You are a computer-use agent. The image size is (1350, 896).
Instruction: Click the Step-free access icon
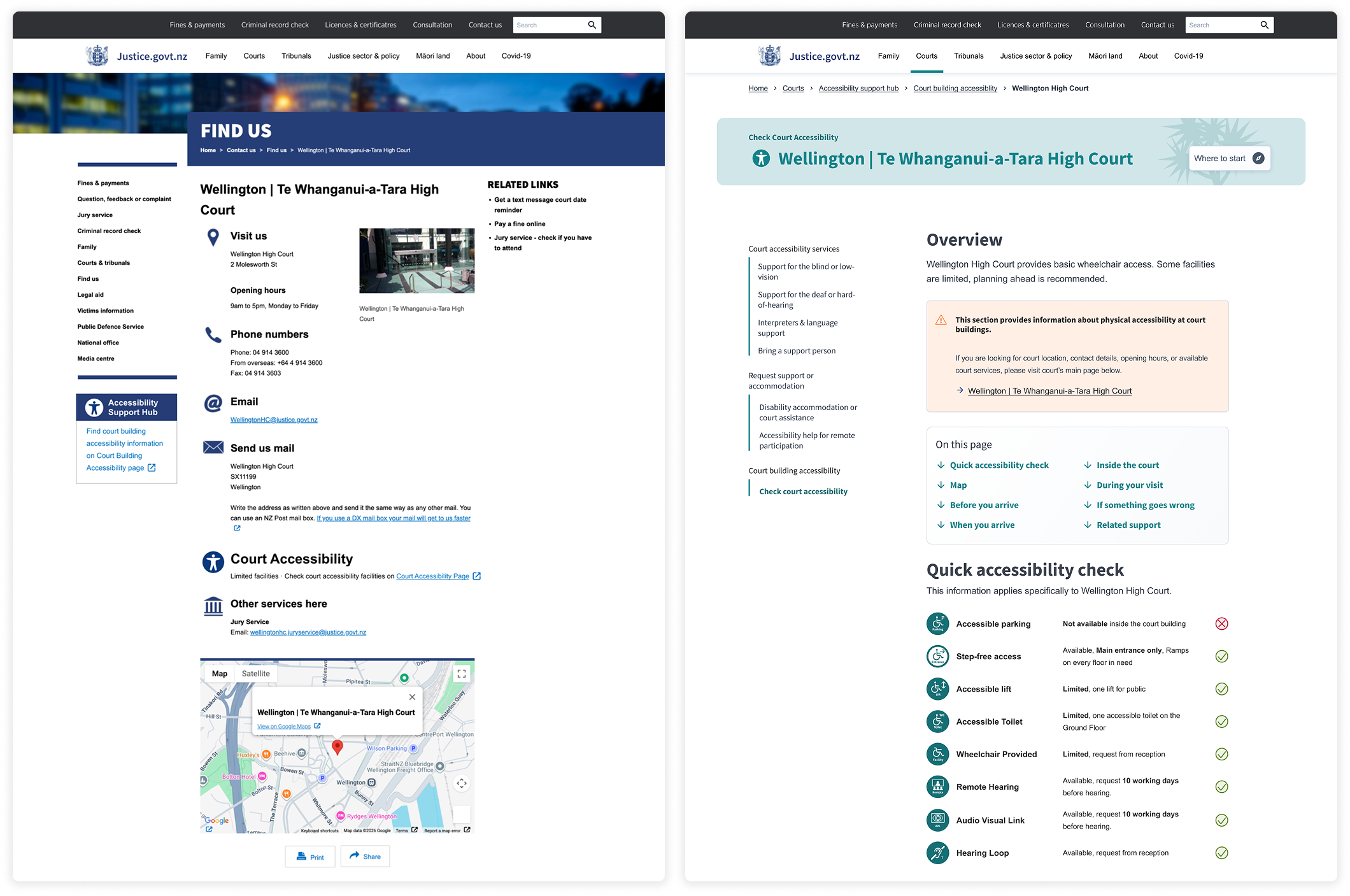click(x=937, y=656)
